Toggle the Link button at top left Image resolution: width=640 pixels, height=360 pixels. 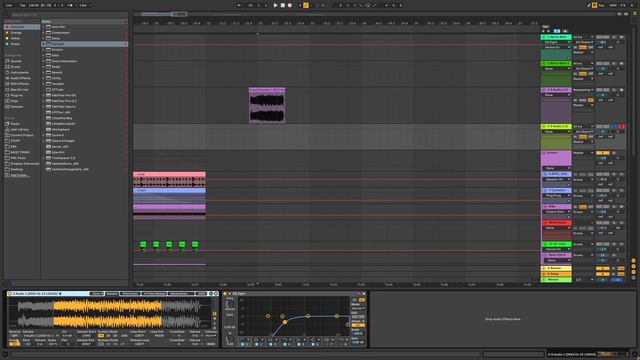[9, 5]
